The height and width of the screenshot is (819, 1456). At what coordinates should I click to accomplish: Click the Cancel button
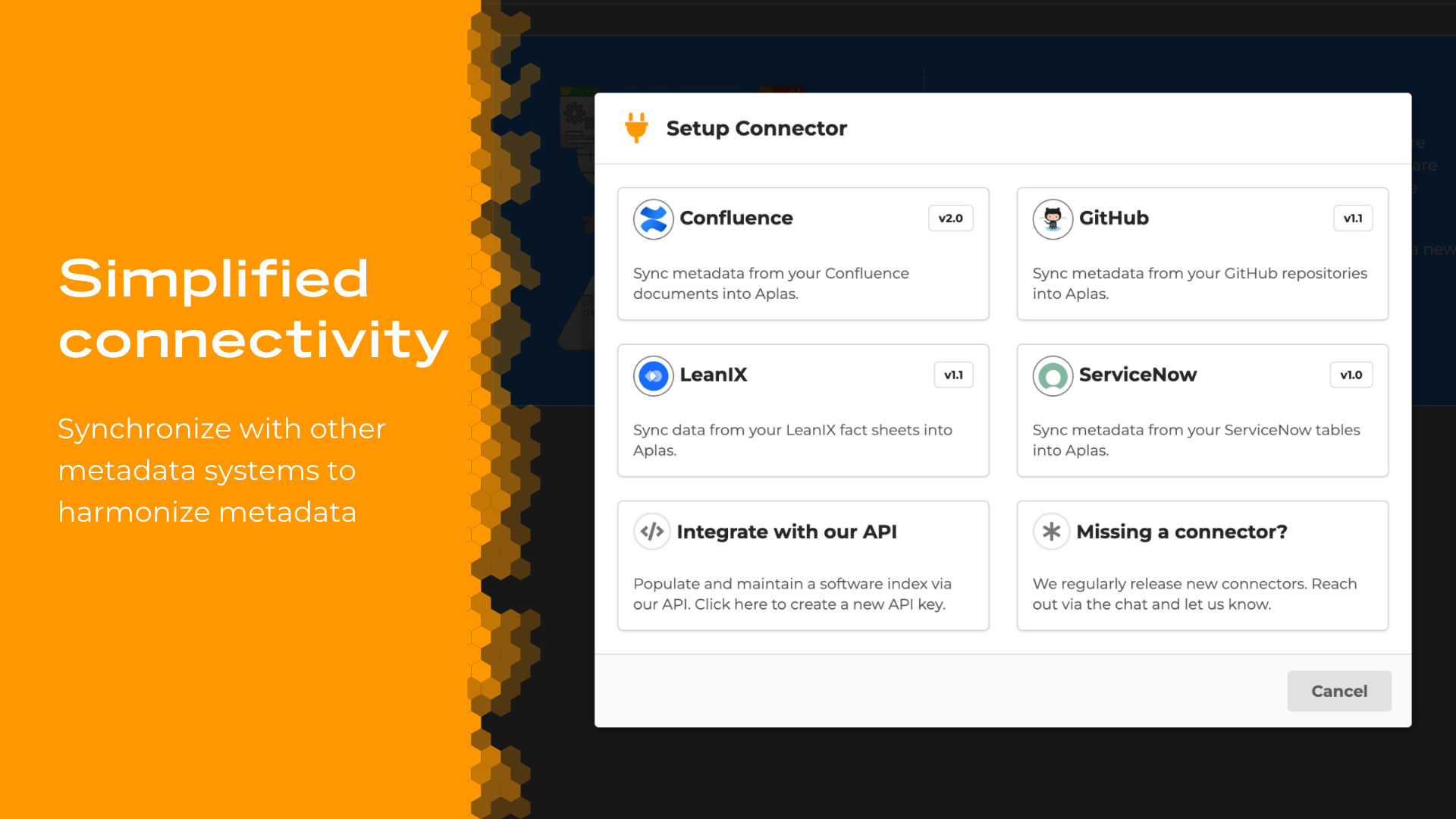(x=1339, y=691)
